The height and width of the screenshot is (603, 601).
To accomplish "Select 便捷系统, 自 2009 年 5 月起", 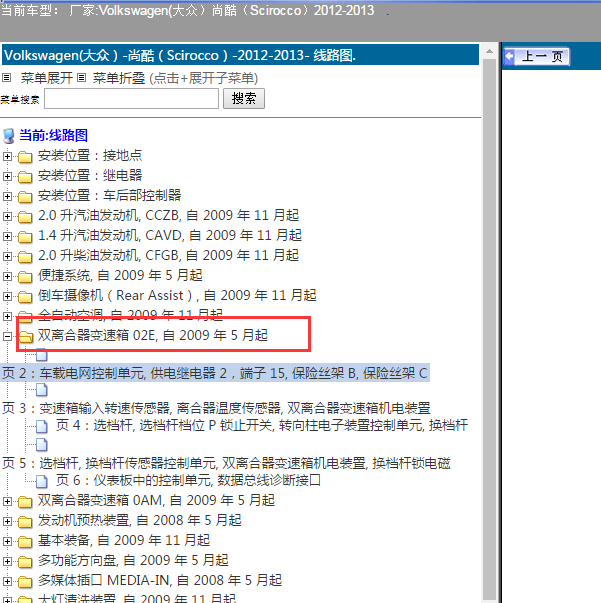I will [120, 275].
